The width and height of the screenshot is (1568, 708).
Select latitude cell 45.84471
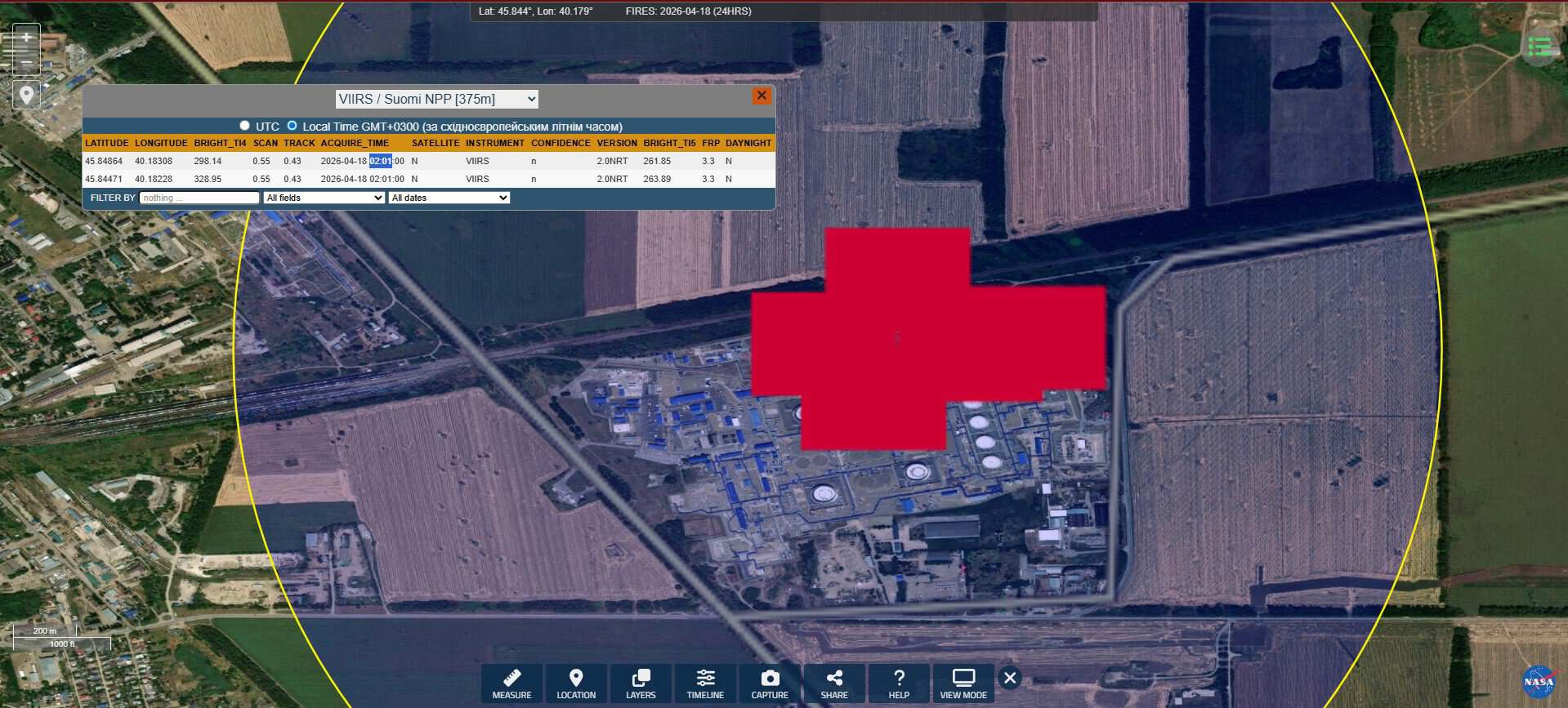(x=104, y=179)
